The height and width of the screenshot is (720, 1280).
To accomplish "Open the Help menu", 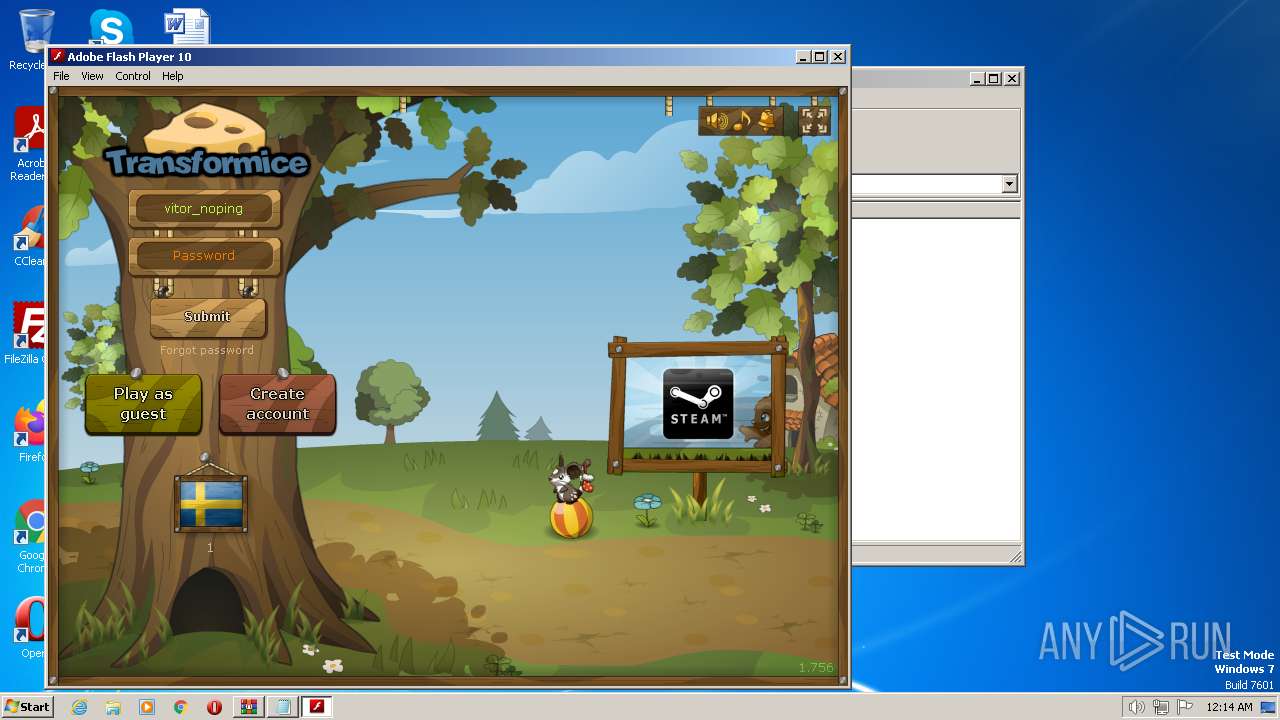I will click(x=173, y=76).
